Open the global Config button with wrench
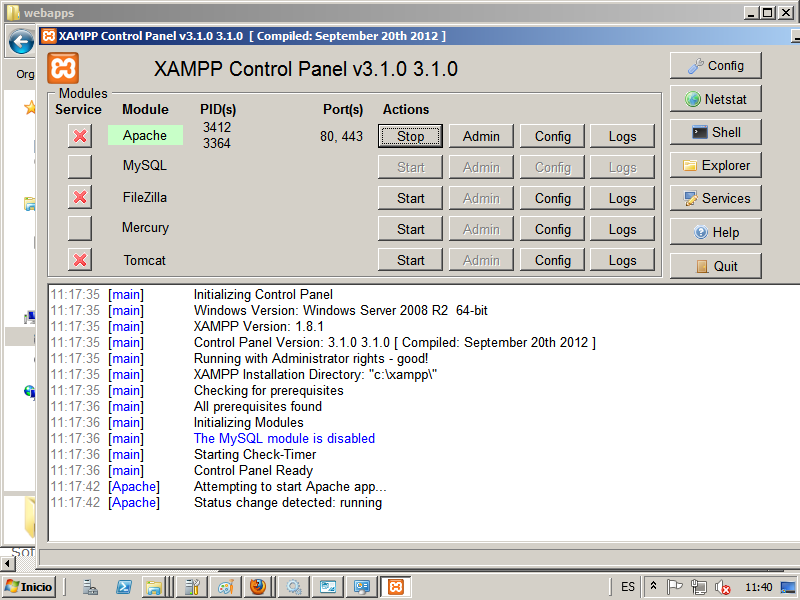 pyautogui.click(x=716, y=65)
